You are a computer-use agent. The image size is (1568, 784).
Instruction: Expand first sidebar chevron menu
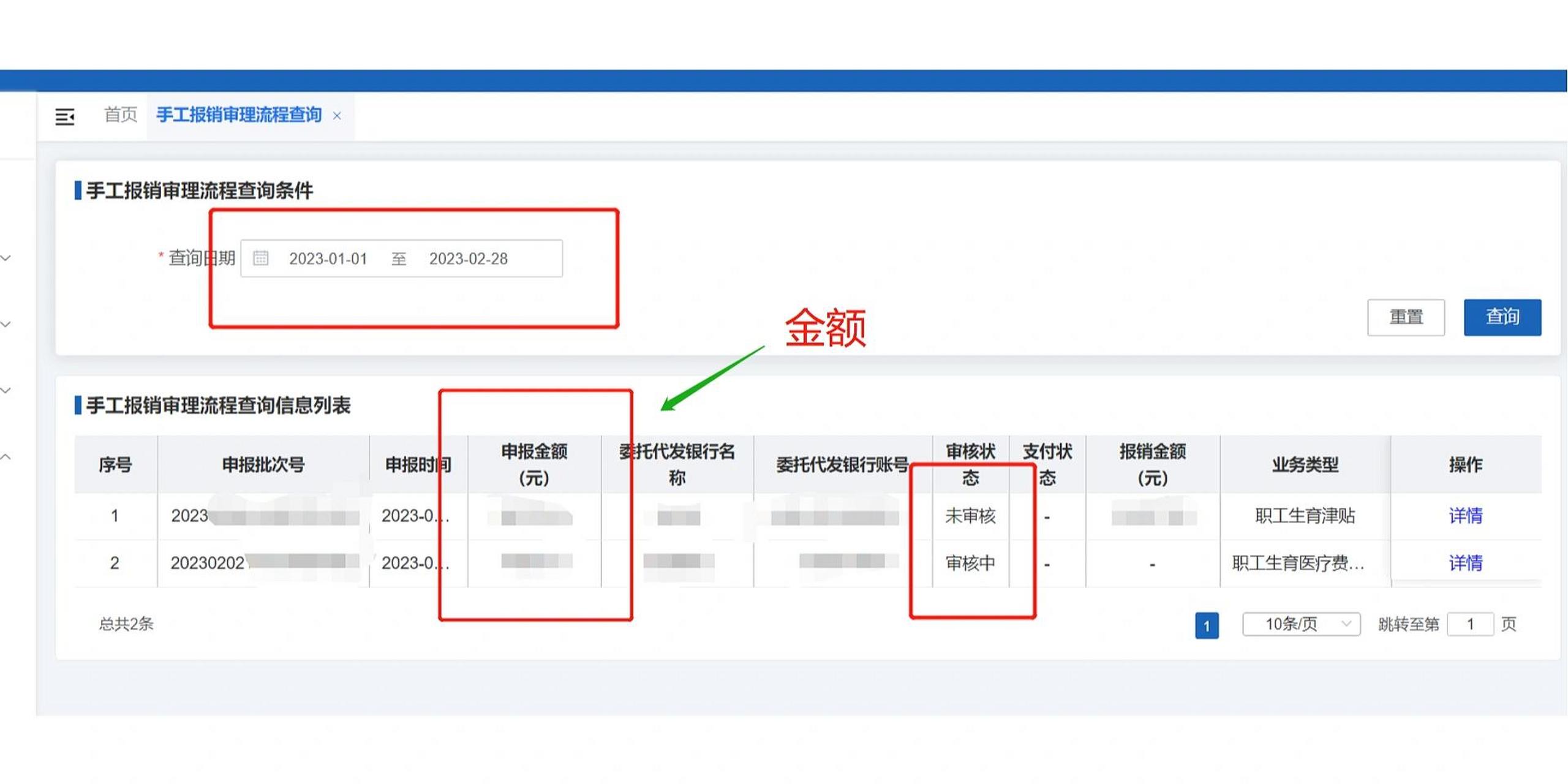6,258
